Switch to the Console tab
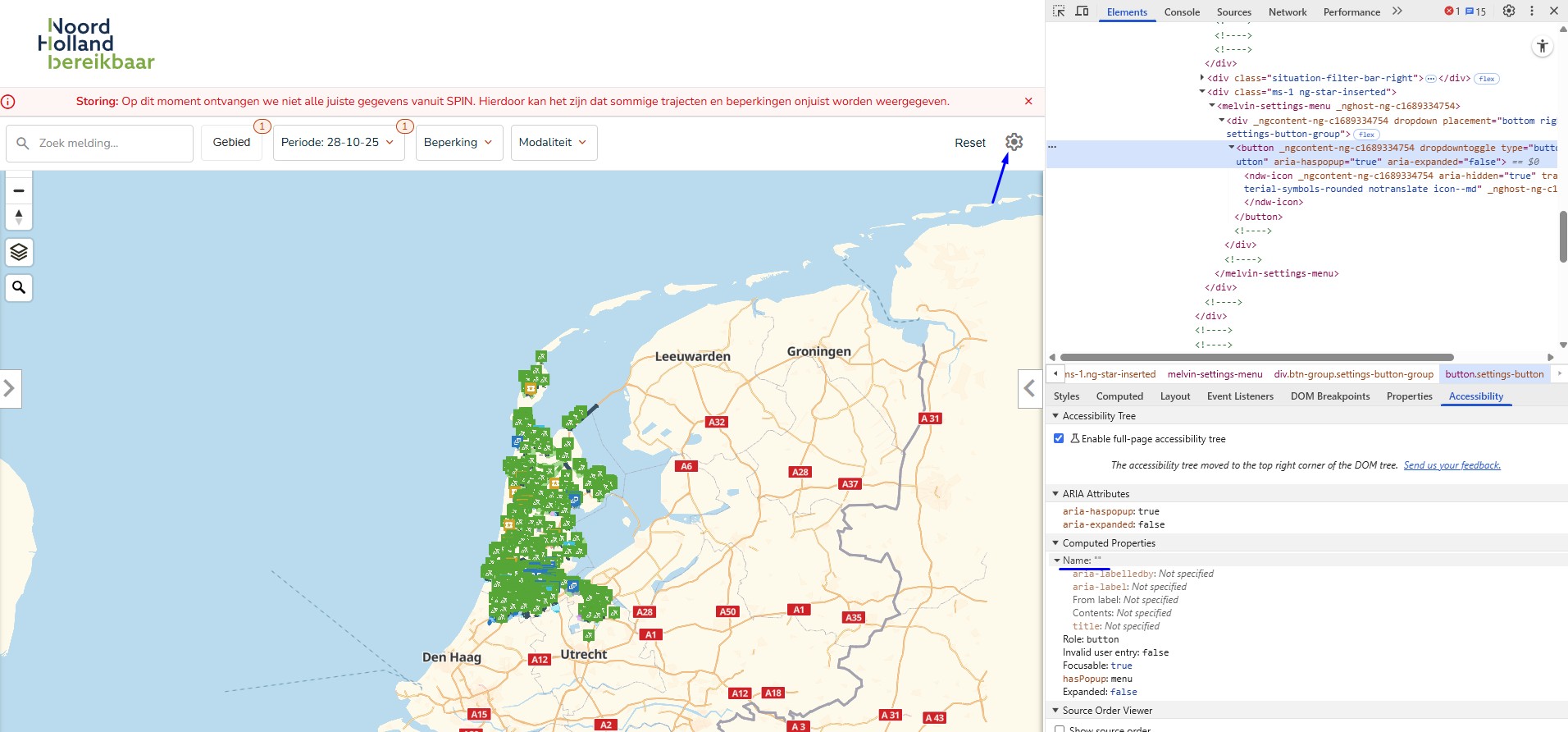This screenshot has width=1568, height=732. [x=1181, y=12]
